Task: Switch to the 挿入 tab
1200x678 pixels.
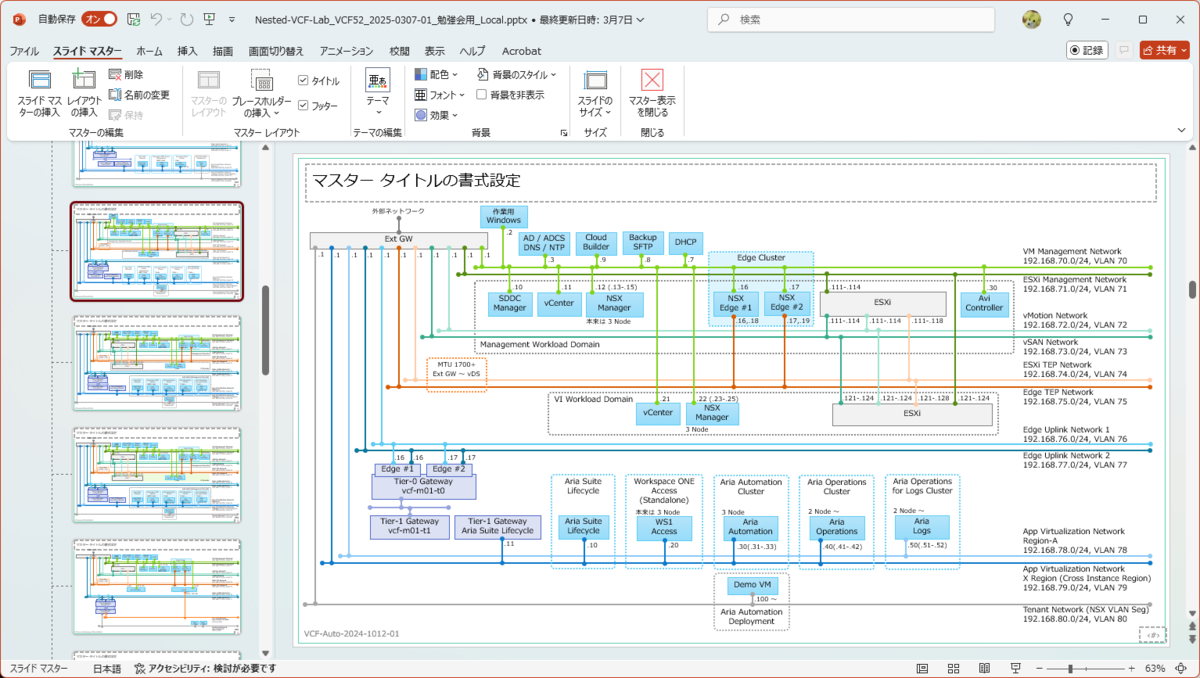Action: (187, 51)
